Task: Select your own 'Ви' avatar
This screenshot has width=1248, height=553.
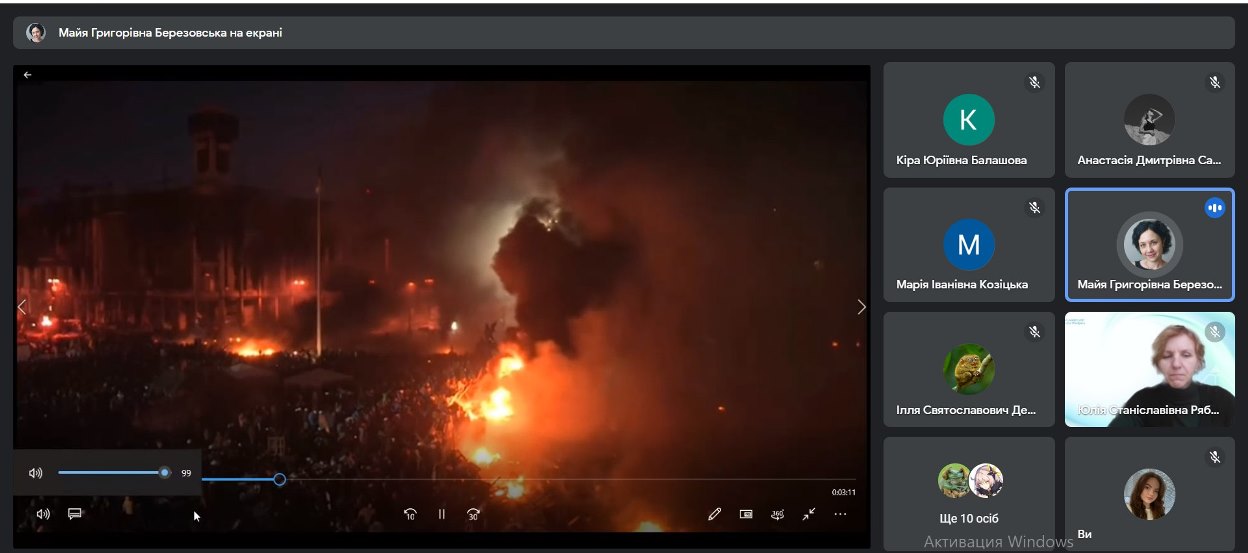Action: click(x=1149, y=494)
